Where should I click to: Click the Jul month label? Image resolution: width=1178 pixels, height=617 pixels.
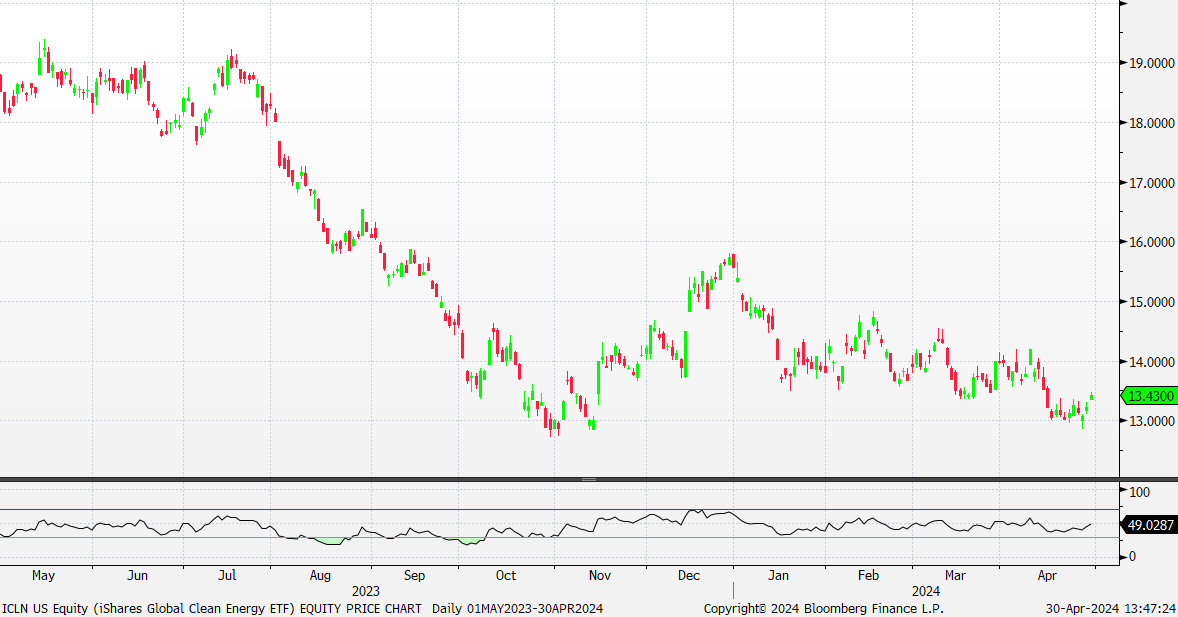click(227, 576)
